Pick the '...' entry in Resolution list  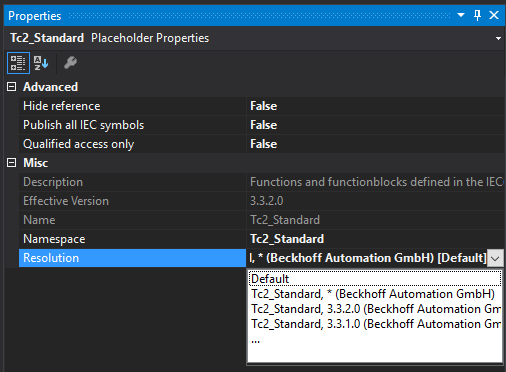(375, 339)
